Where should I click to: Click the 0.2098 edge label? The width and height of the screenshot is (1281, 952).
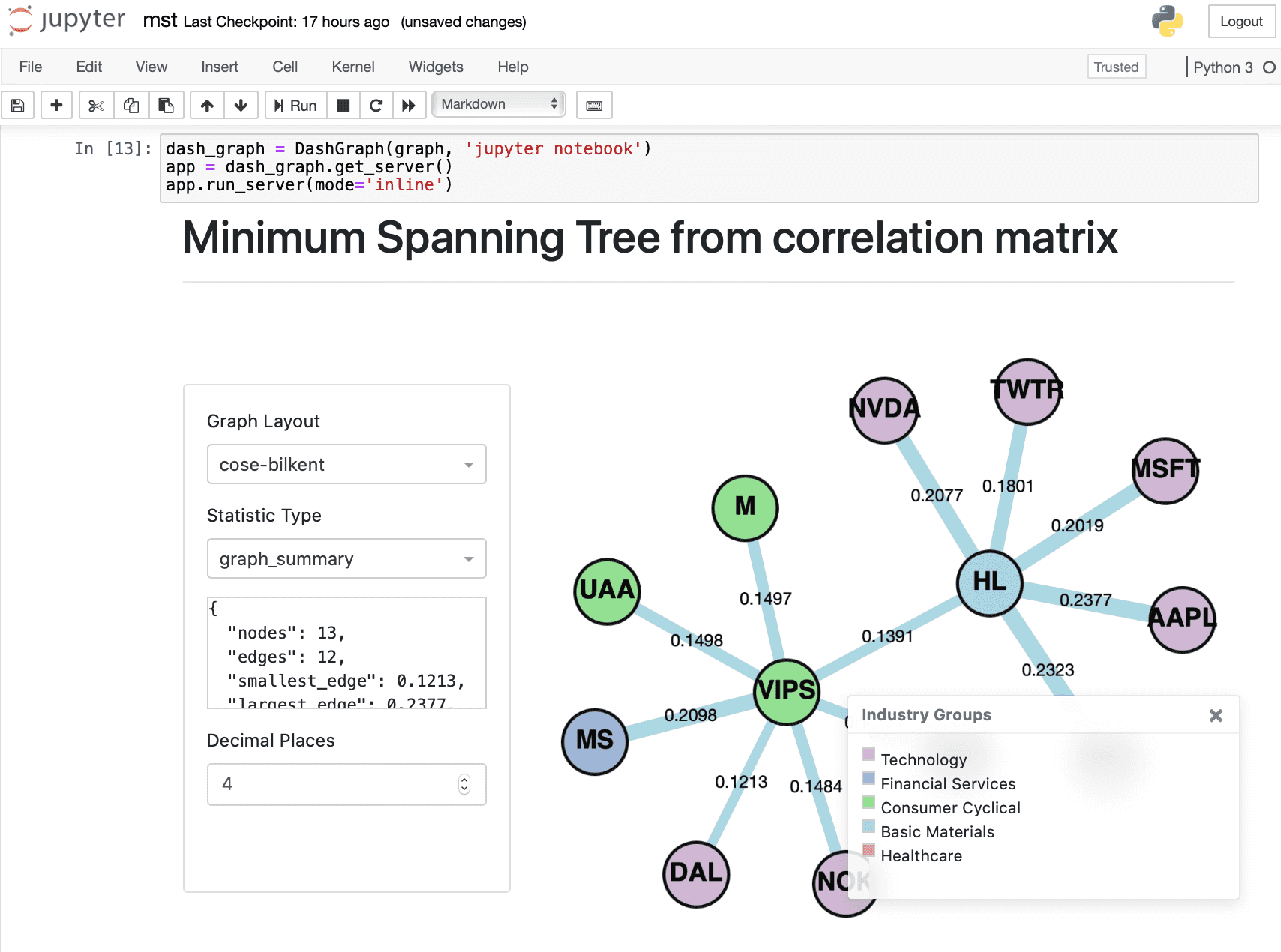690,715
